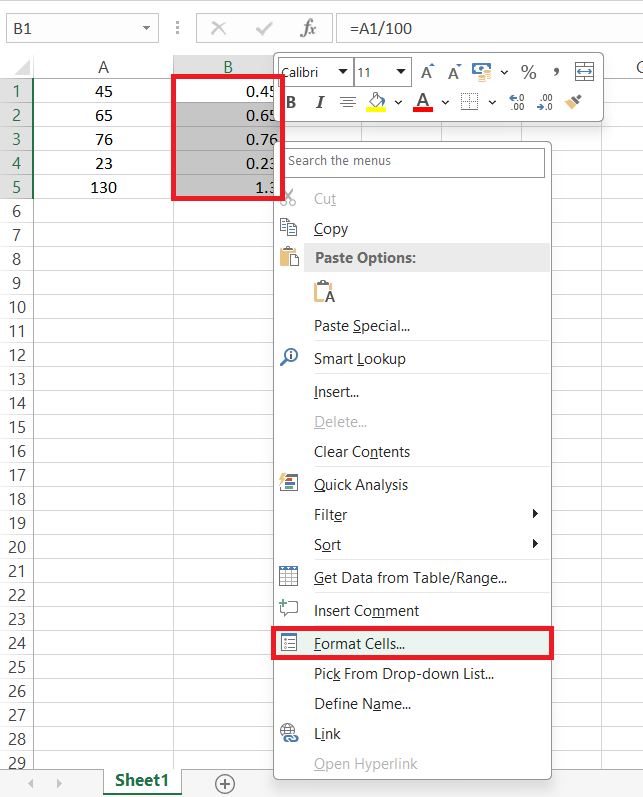Click Select All corner triangle

(20, 67)
